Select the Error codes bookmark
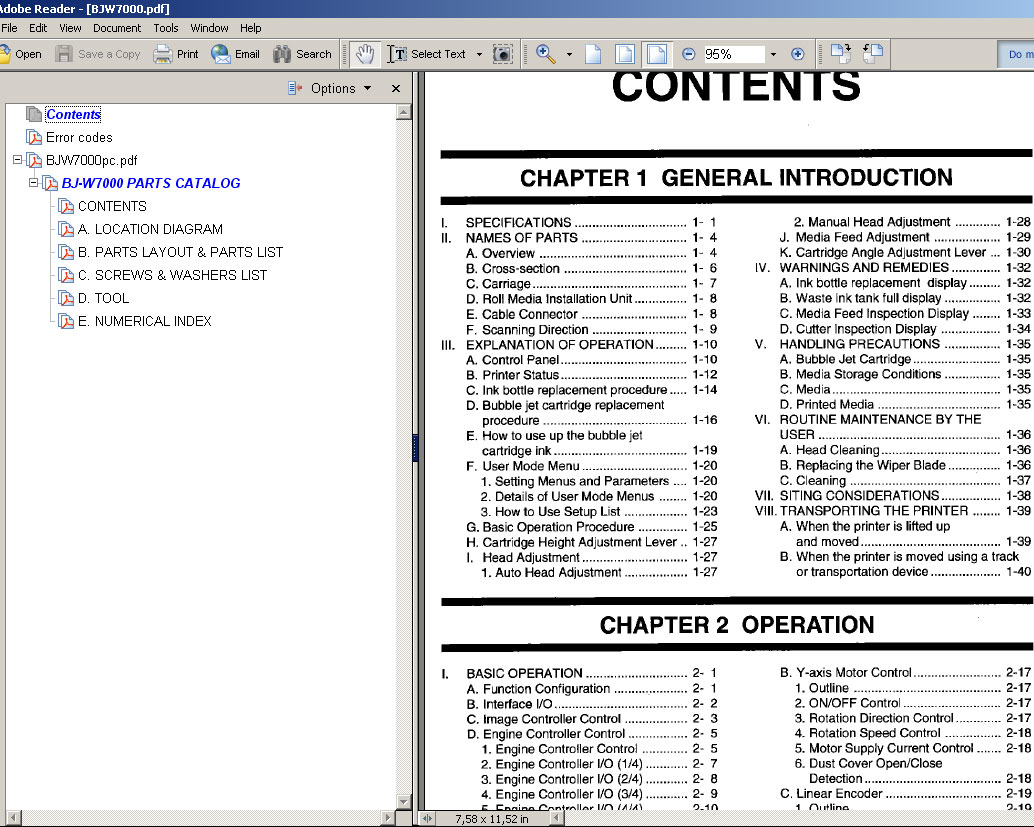This screenshot has width=1034, height=827. (x=79, y=137)
